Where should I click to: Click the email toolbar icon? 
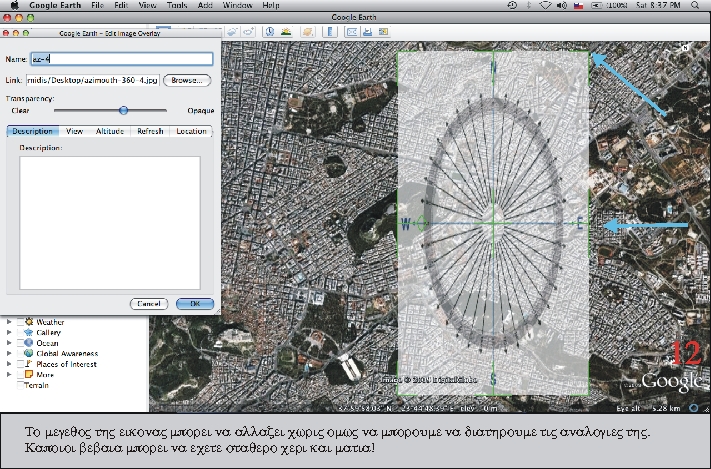pos(352,31)
